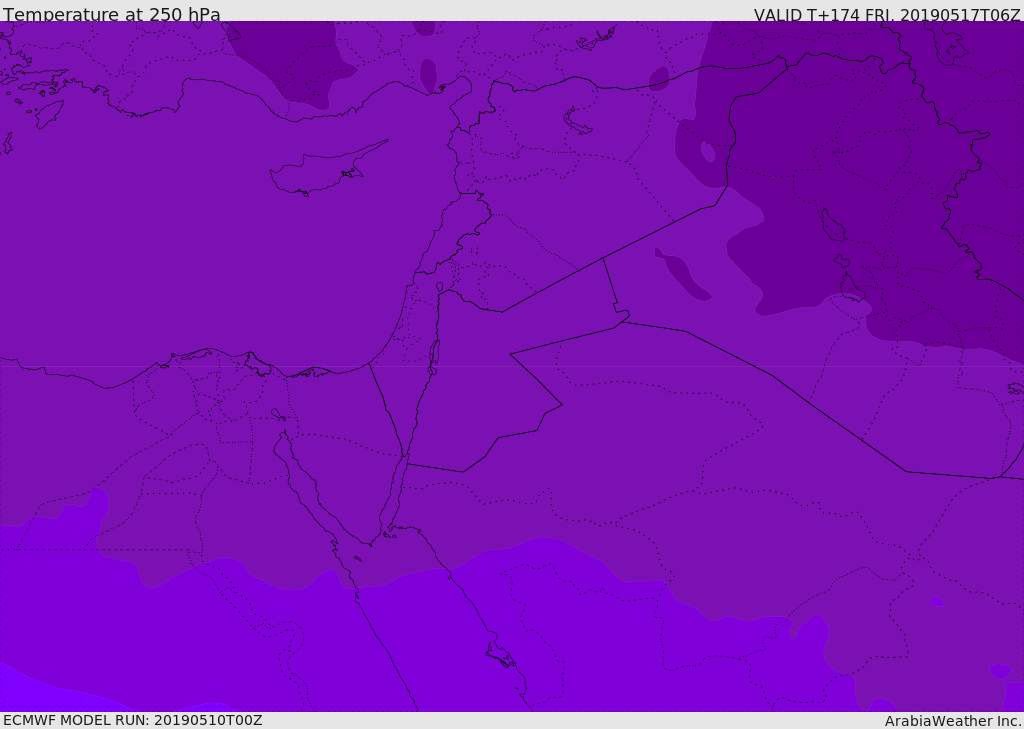Screen dimensions: 1024x729
Task: Click the ECMWF MODEL RUN label
Action: (132, 720)
